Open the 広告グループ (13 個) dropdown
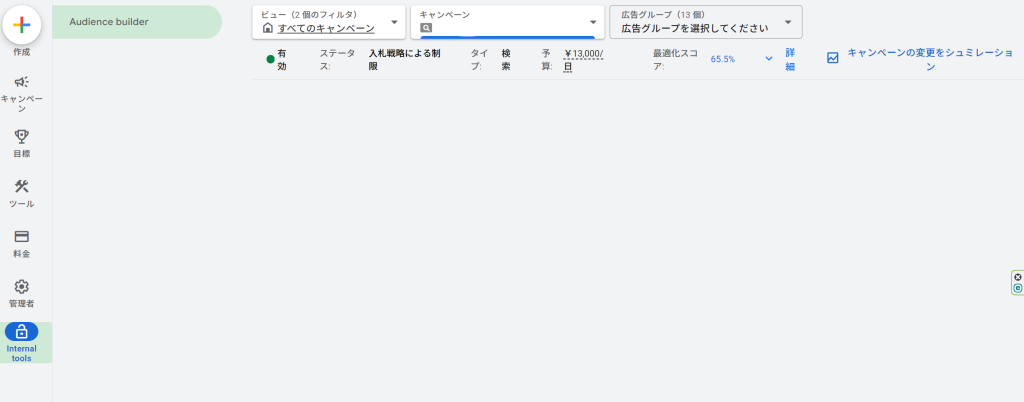Image resolution: width=1024 pixels, height=402 pixels. click(788, 22)
